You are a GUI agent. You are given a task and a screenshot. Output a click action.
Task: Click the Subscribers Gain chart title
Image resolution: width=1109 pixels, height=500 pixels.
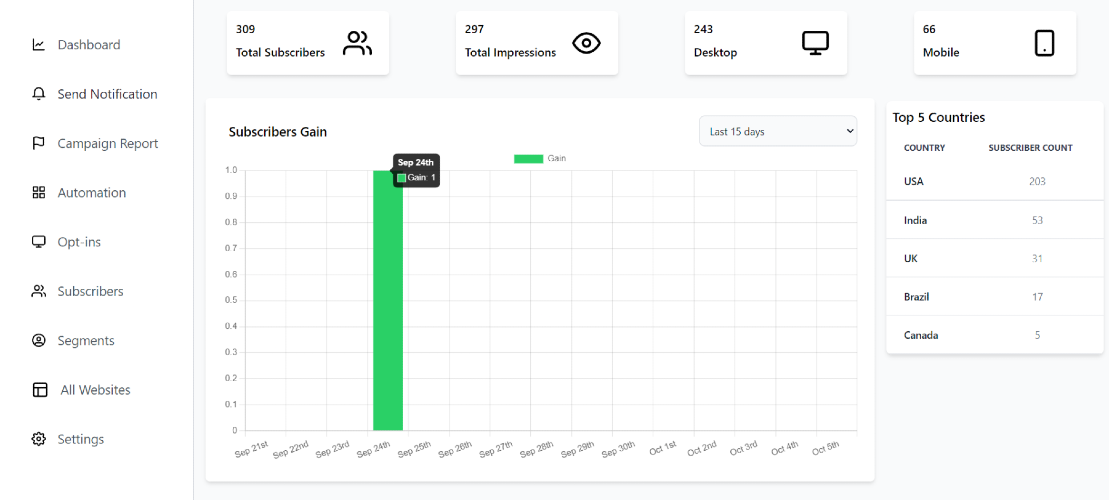[278, 132]
